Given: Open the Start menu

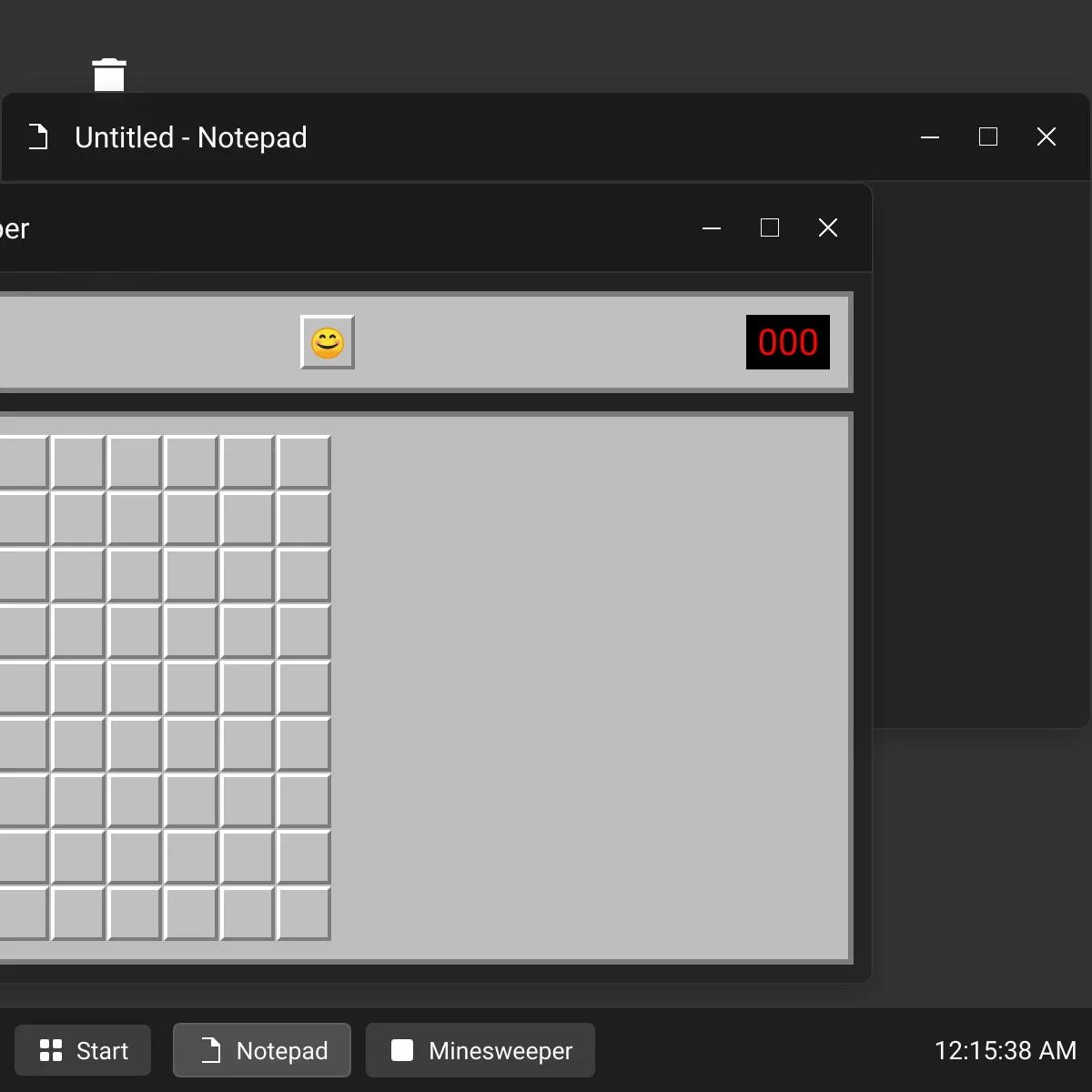Looking at the screenshot, I should [83, 1051].
